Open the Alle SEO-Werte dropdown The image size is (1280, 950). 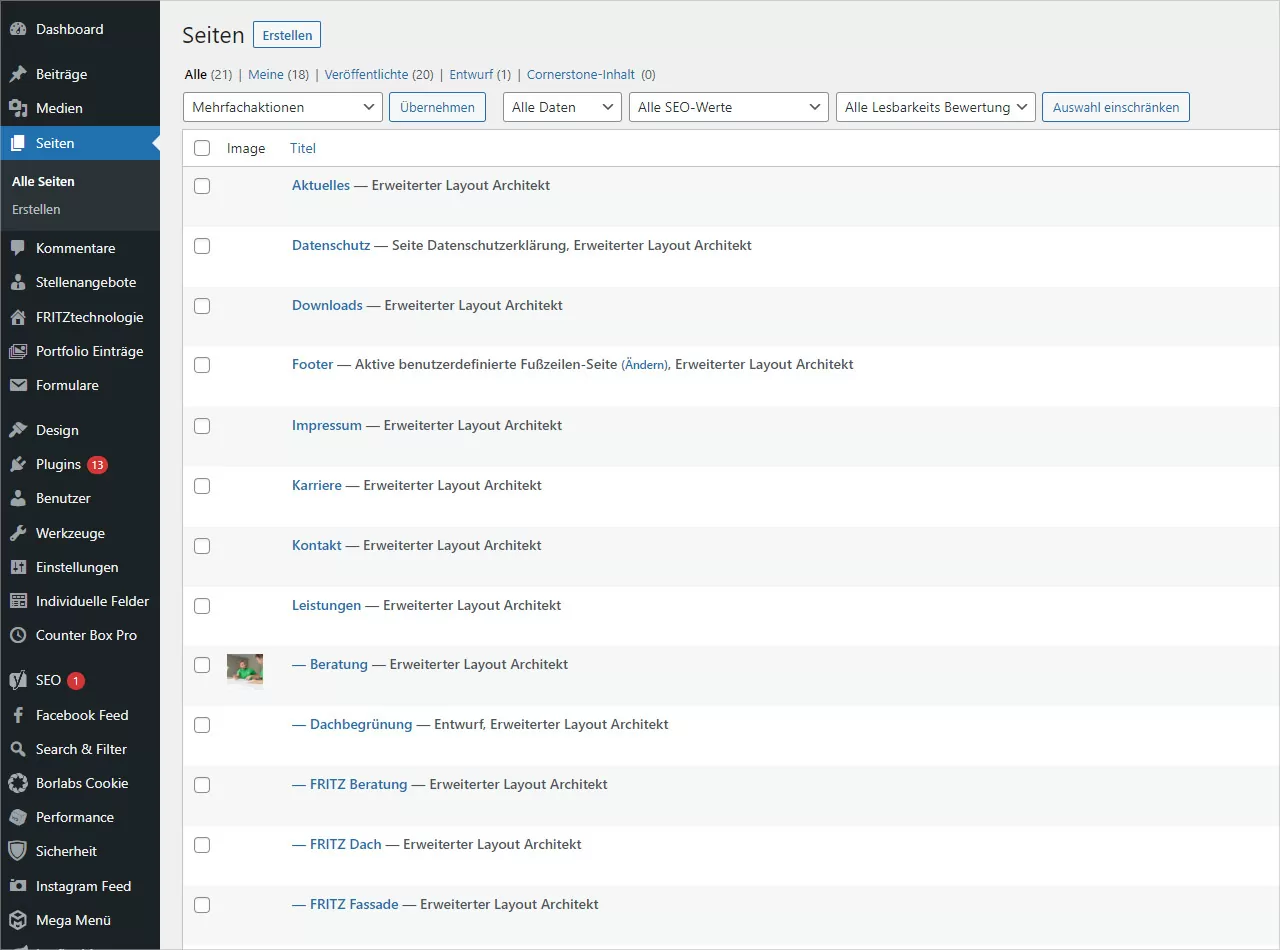(x=728, y=106)
